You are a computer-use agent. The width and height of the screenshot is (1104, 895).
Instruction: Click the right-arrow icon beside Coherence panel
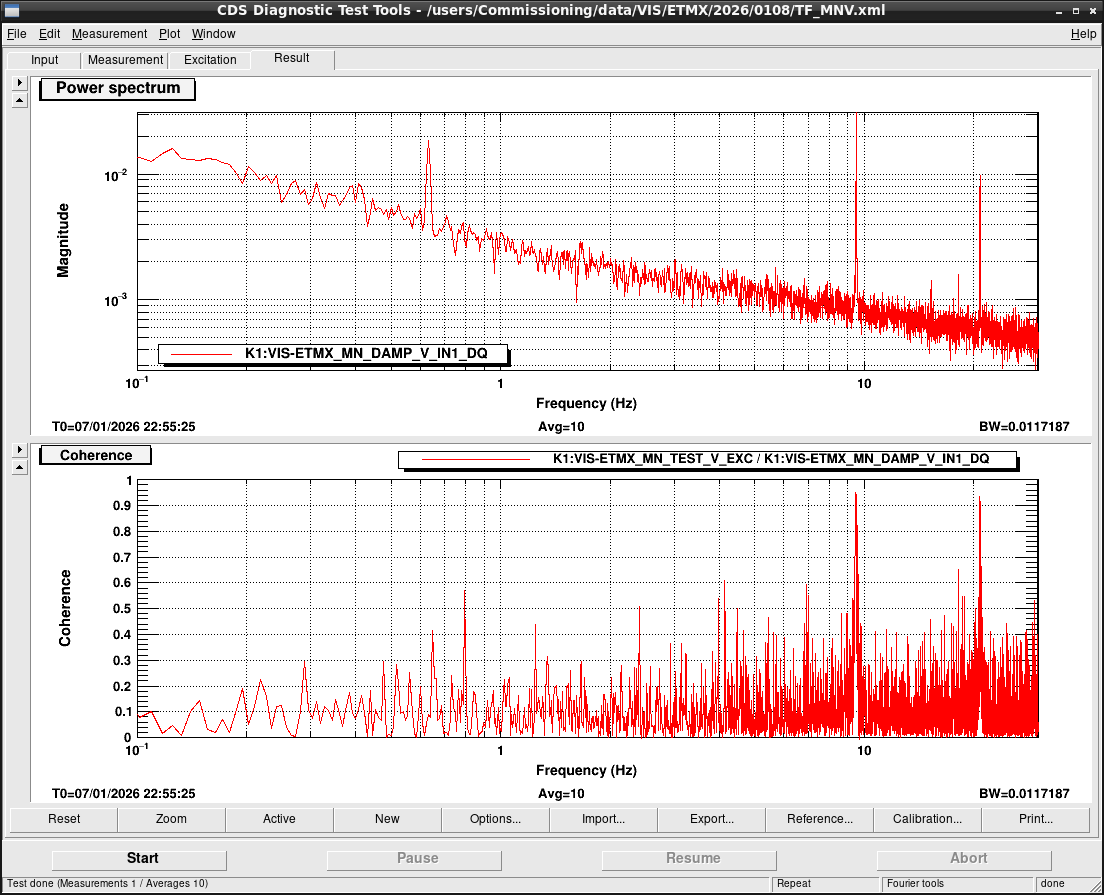(x=20, y=449)
